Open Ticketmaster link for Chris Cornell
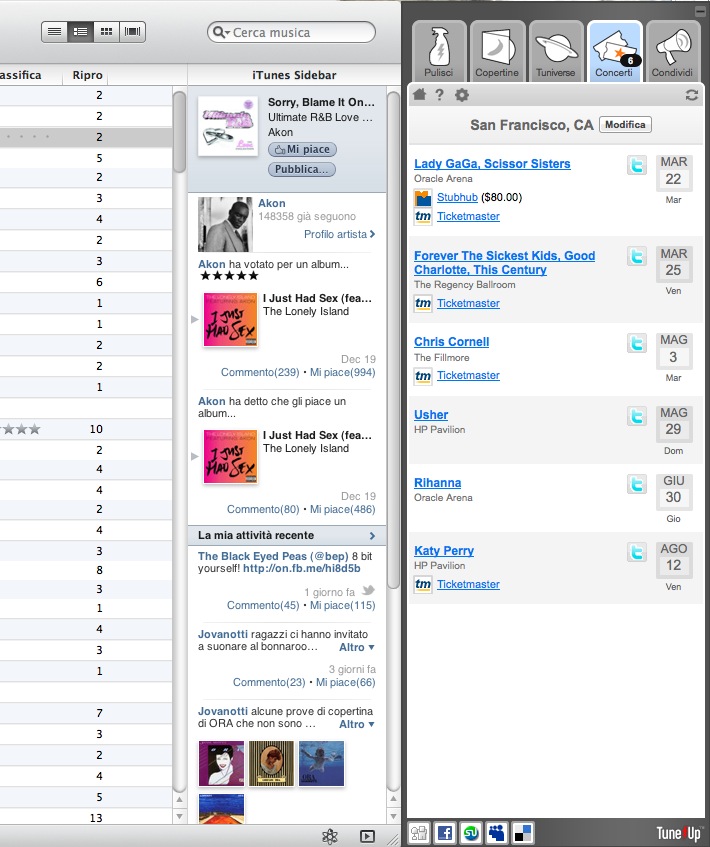The image size is (710, 847). coord(468,375)
